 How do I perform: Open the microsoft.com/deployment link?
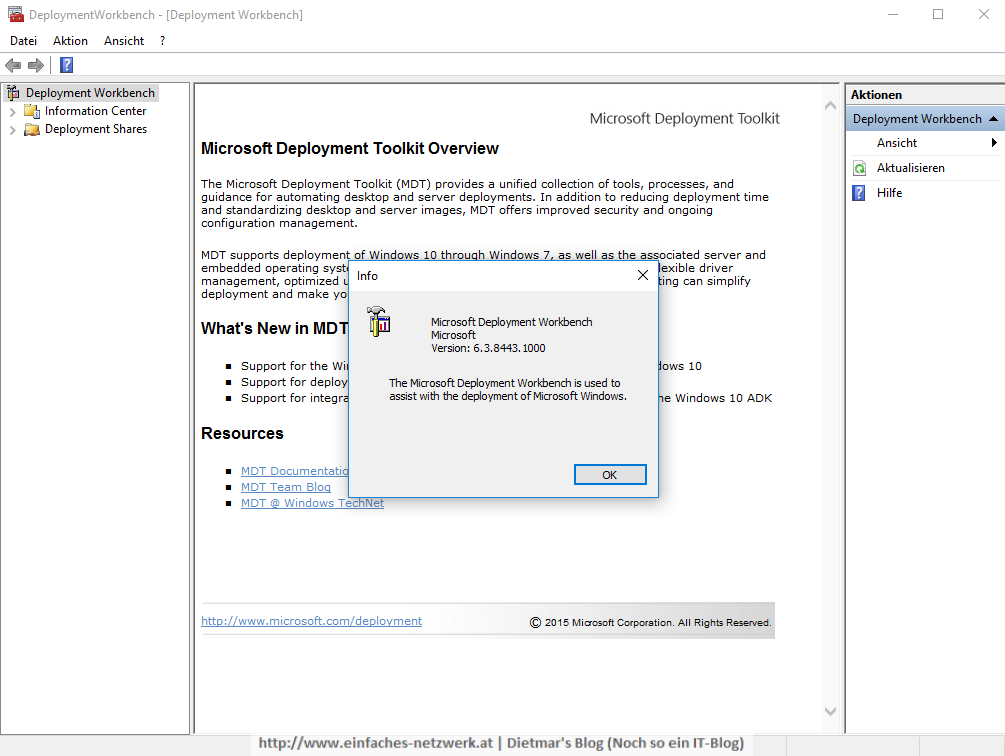311,621
